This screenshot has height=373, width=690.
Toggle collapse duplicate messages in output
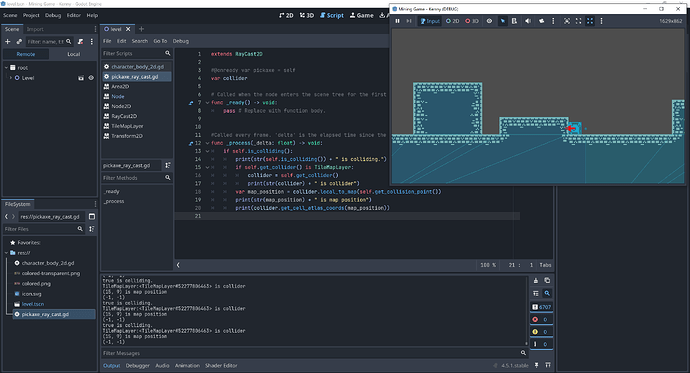click(536, 293)
